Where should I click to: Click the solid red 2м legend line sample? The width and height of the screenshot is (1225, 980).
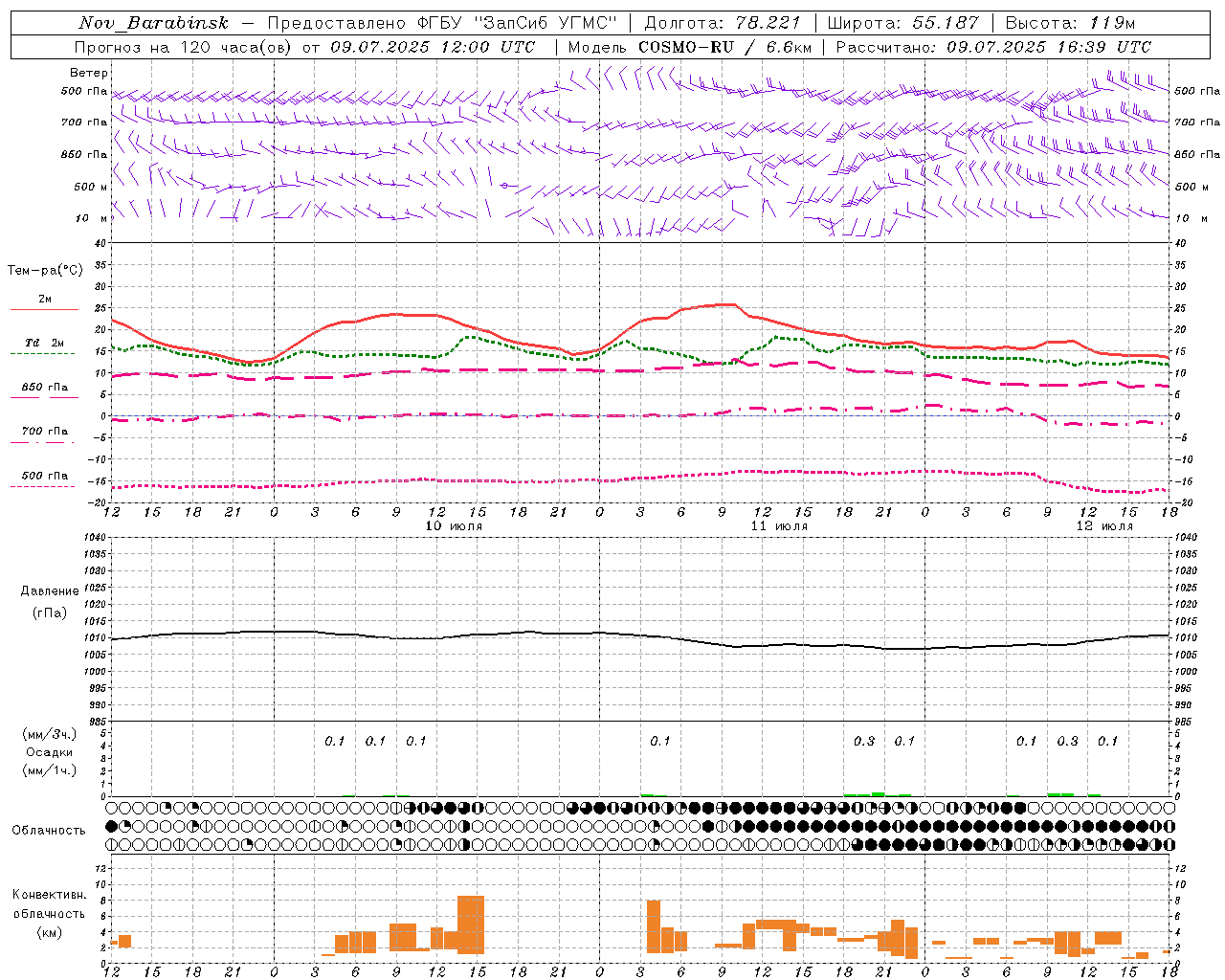click(44, 310)
